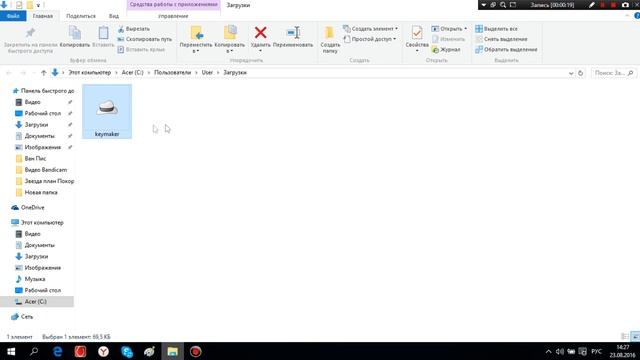Click the Properties (Свойства) icon
640x360 pixels.
click(417, 33)
